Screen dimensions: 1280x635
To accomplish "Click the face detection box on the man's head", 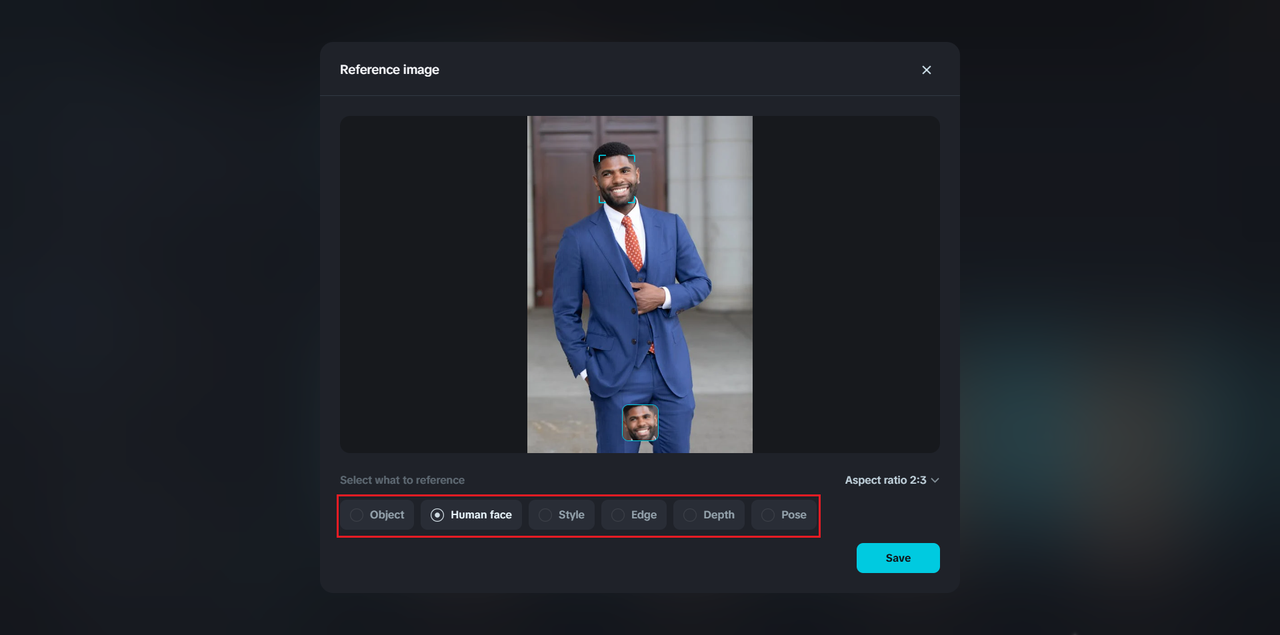I will (x=616, y=179).
